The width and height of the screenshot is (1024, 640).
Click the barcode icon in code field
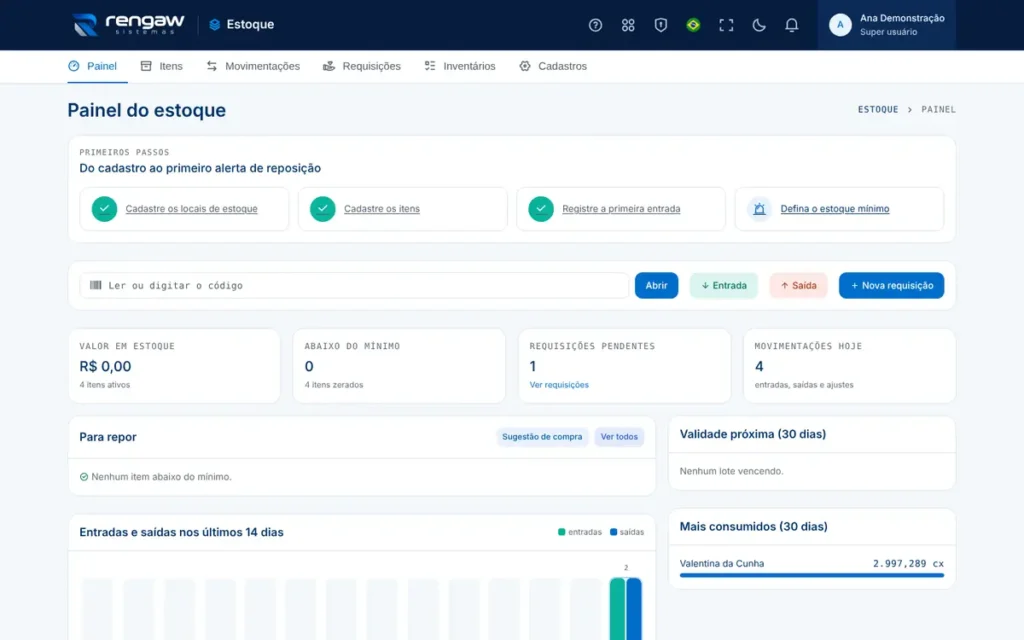[x=95, y=285]
